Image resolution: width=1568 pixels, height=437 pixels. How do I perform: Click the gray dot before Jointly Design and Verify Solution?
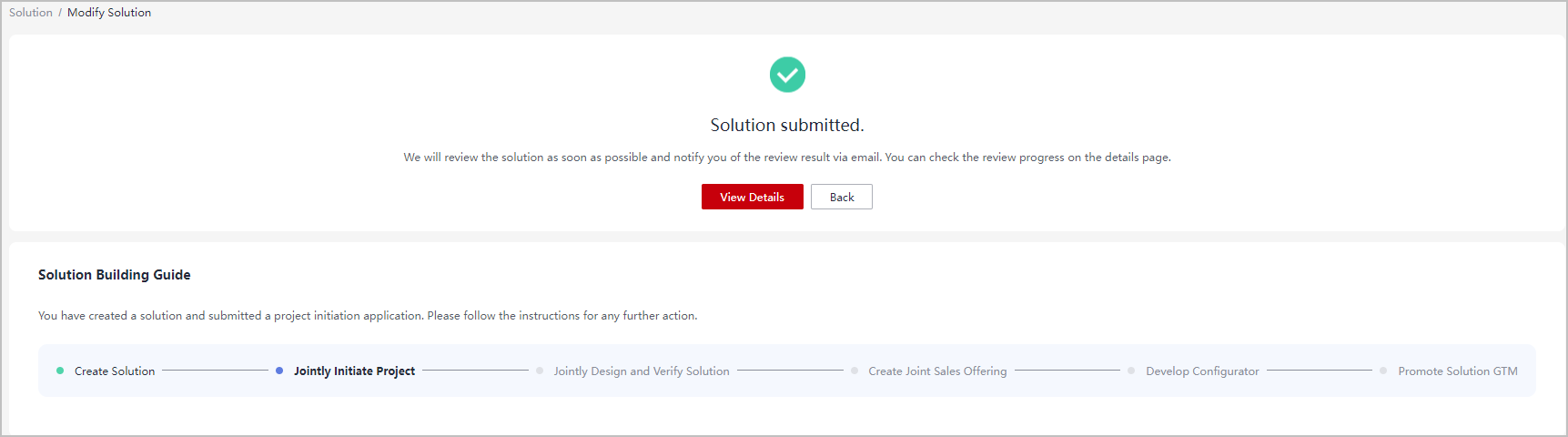click(540, 371)
